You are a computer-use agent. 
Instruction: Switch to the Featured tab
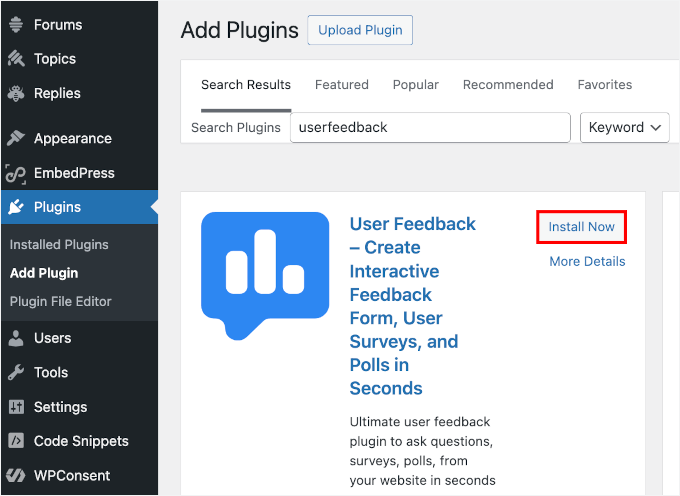(342, 85)
